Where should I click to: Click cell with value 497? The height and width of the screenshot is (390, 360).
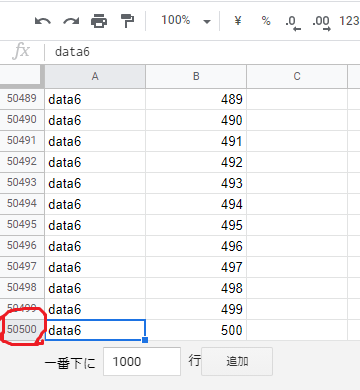point(196,267)
